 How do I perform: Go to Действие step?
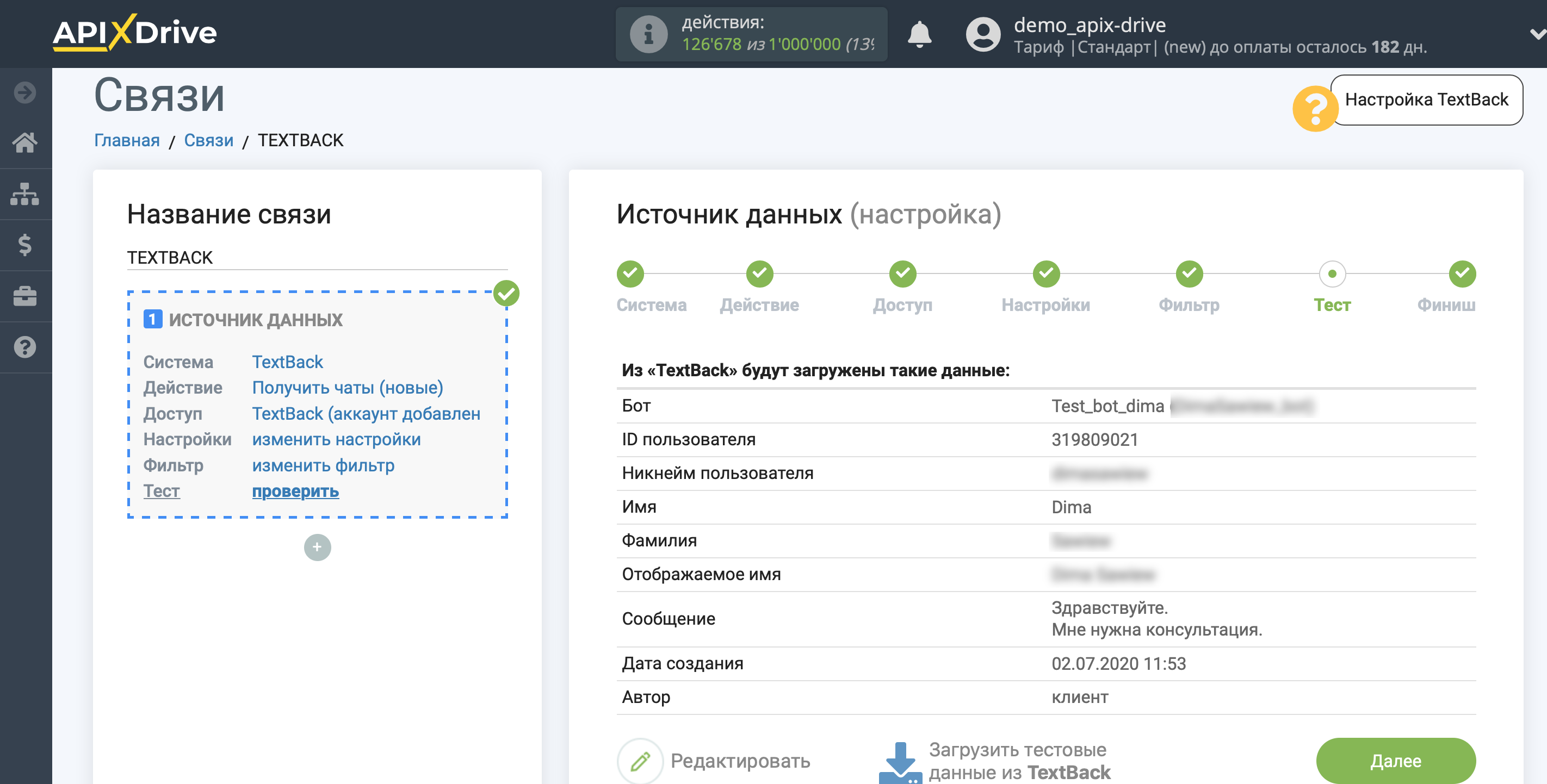[760, 273]
